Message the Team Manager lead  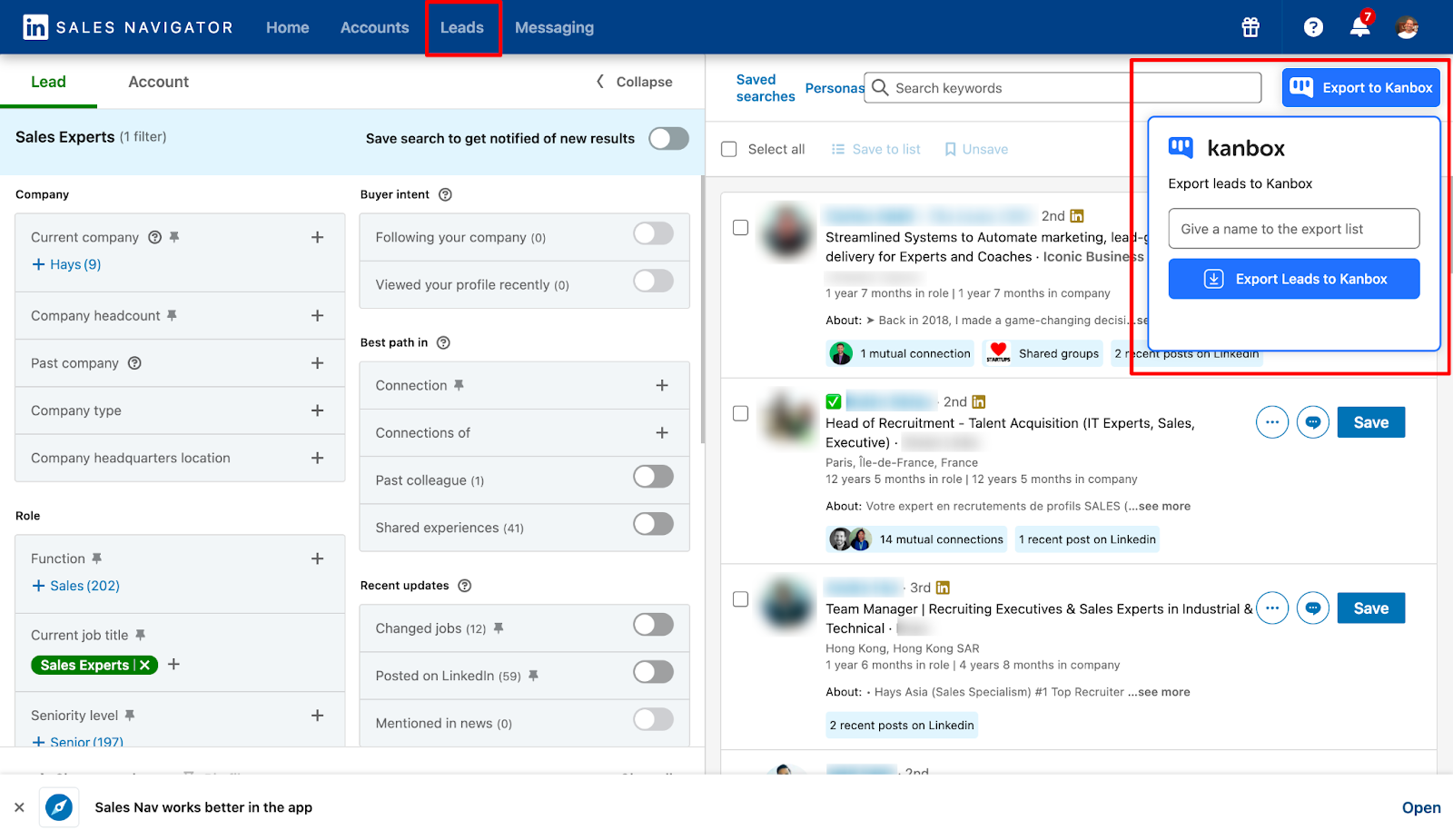[1313, 608]
